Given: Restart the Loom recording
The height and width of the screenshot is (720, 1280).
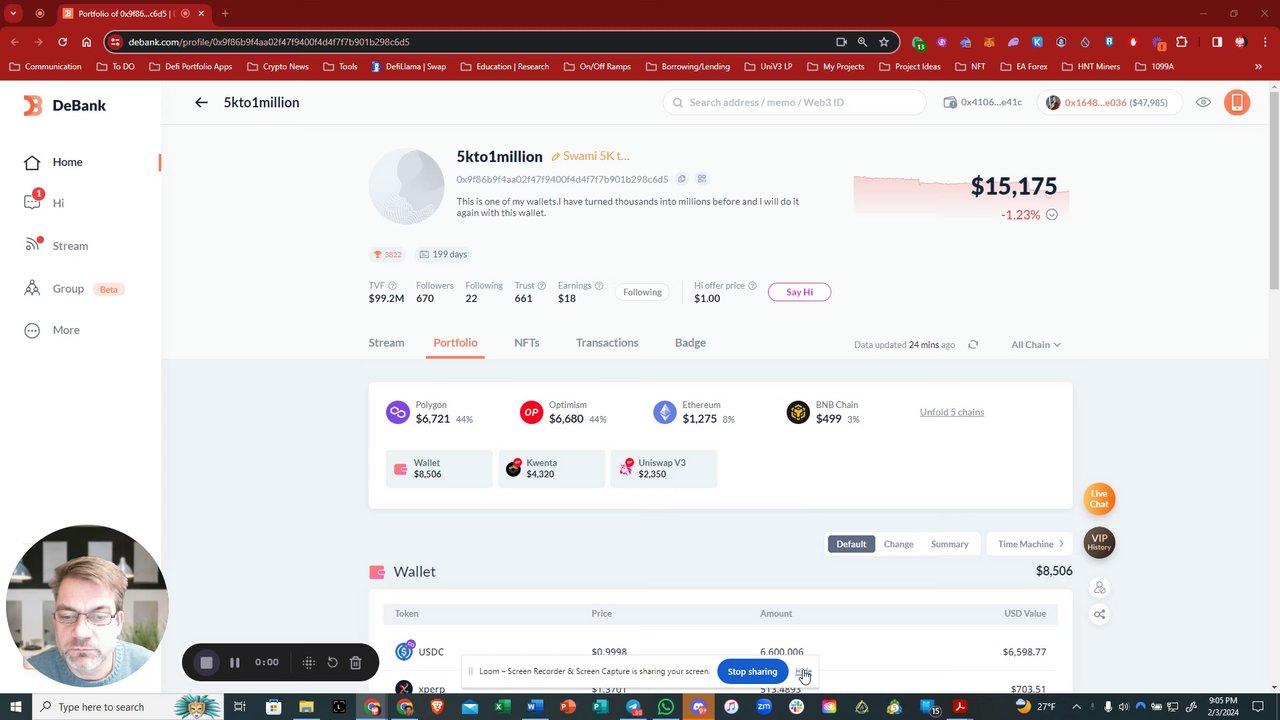Looking at the screenshot, I should (332, 662).
